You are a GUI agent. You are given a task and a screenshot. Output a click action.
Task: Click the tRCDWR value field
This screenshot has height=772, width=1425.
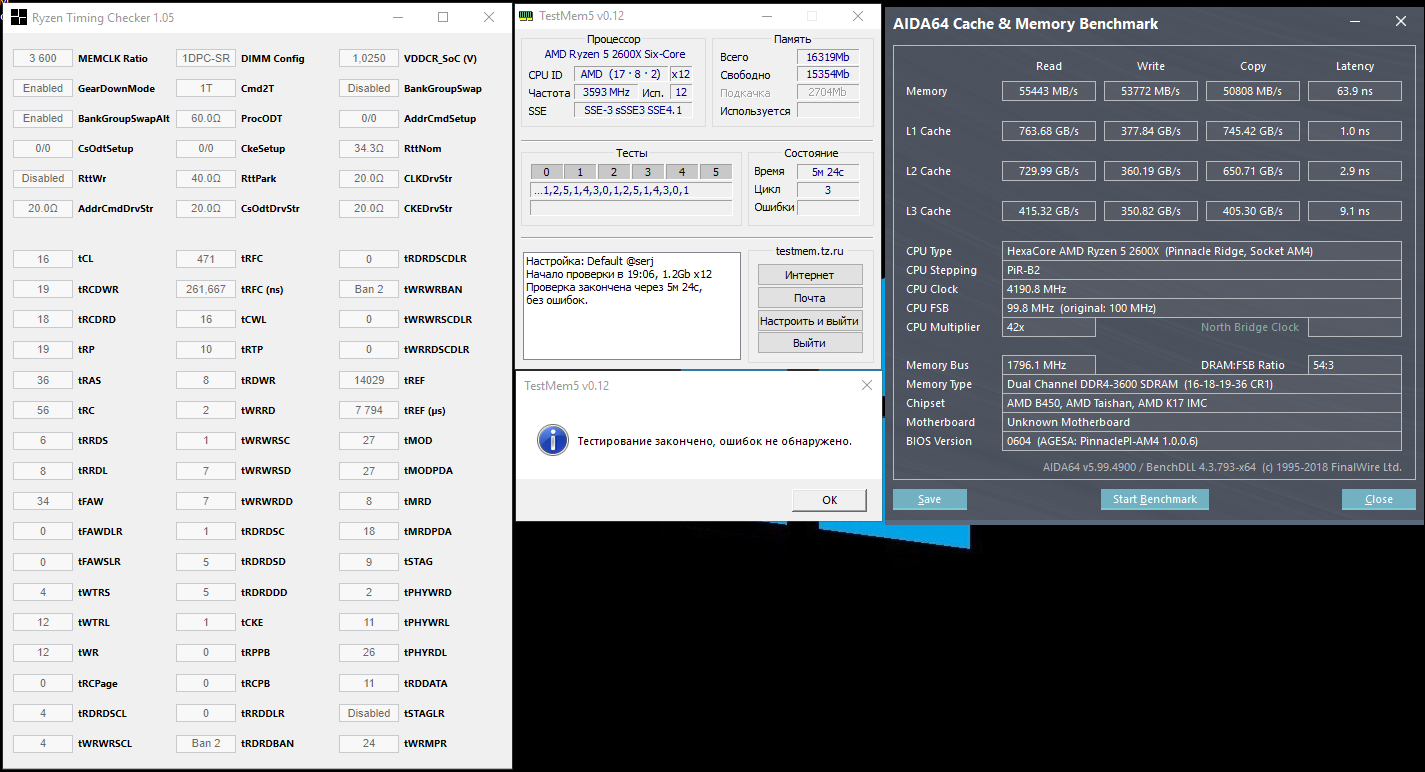pos(43,289)
